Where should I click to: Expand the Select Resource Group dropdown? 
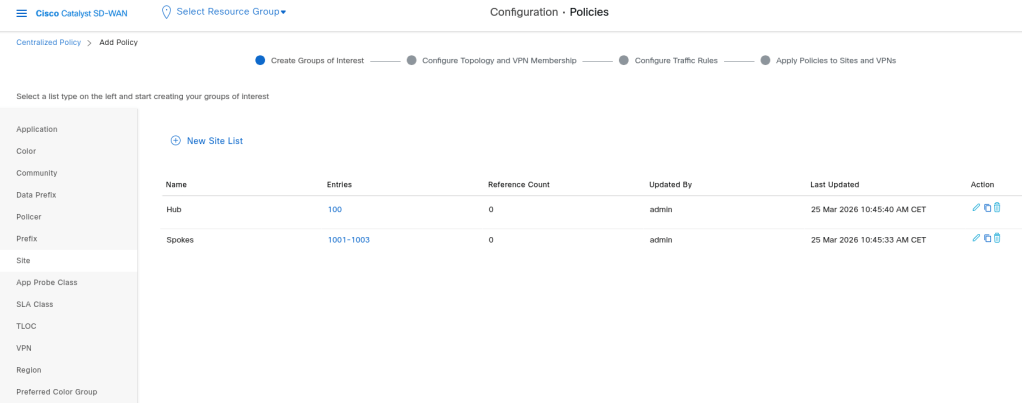(x=231, y=12)
